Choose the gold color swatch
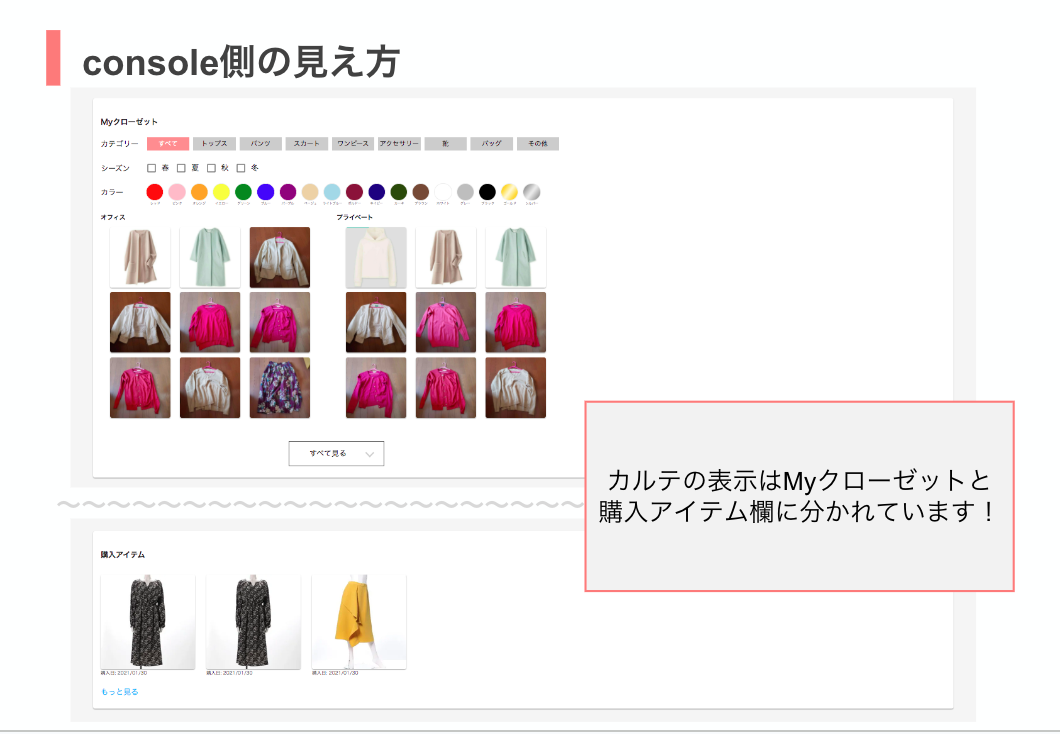The width and height of the screenshot is (1060, 734). 509,192
